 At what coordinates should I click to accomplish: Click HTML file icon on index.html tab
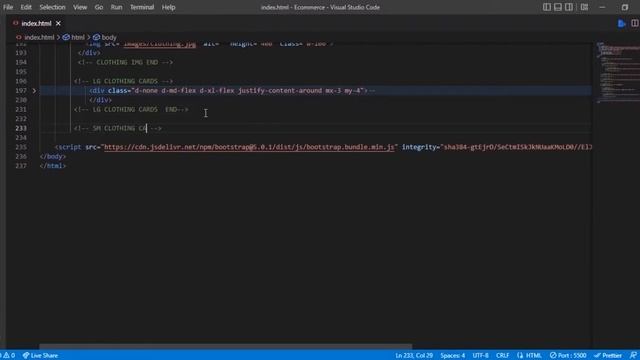click(16, 24)
